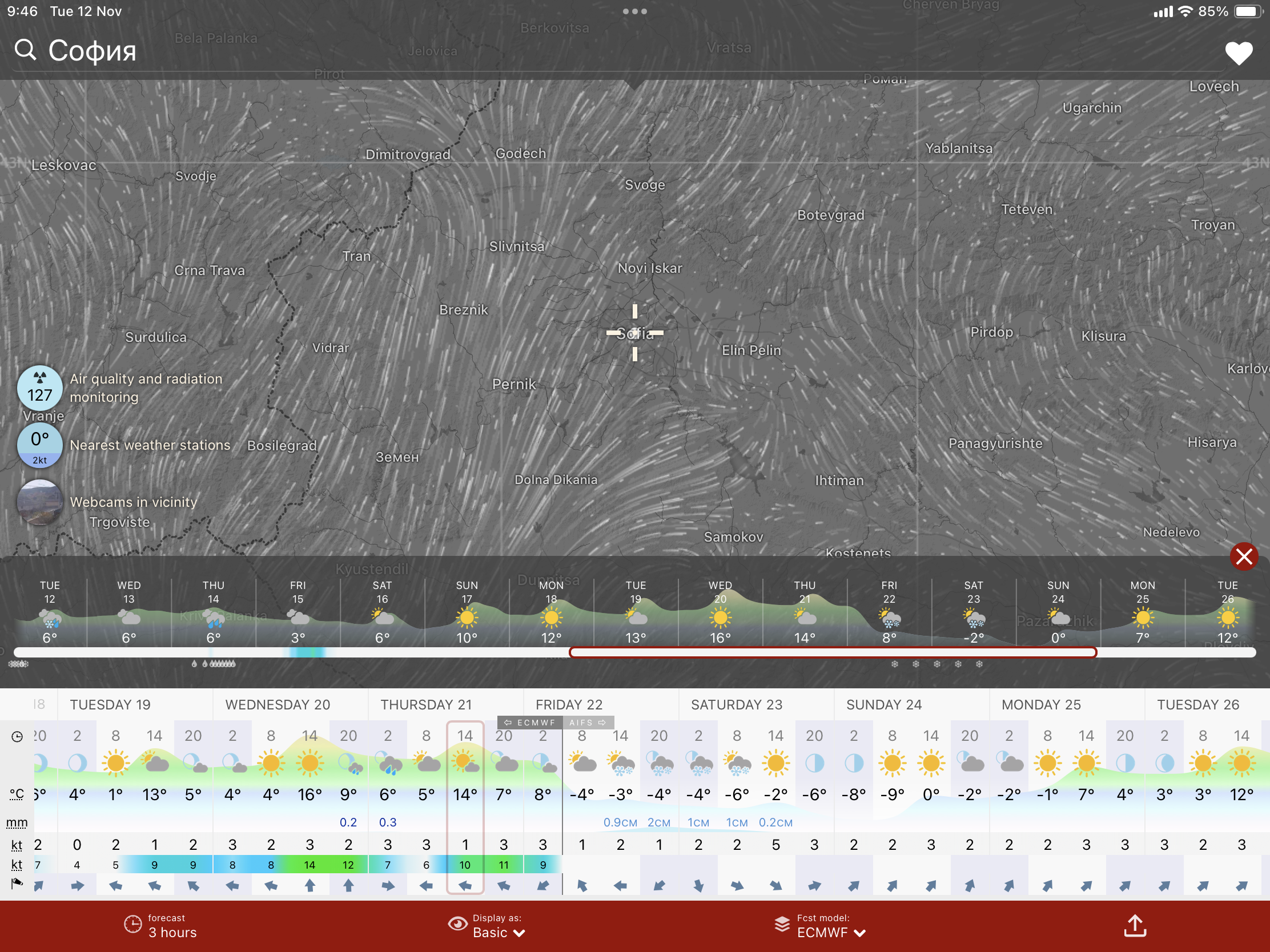Click the 0.9см snowfall value
1270x952 pixels.
click(620, 822)
